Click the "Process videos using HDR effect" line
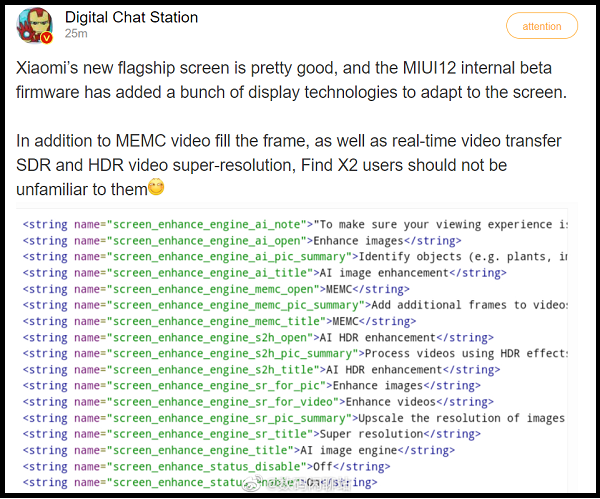This screenshot has height=499, width=600. point(295,354)
